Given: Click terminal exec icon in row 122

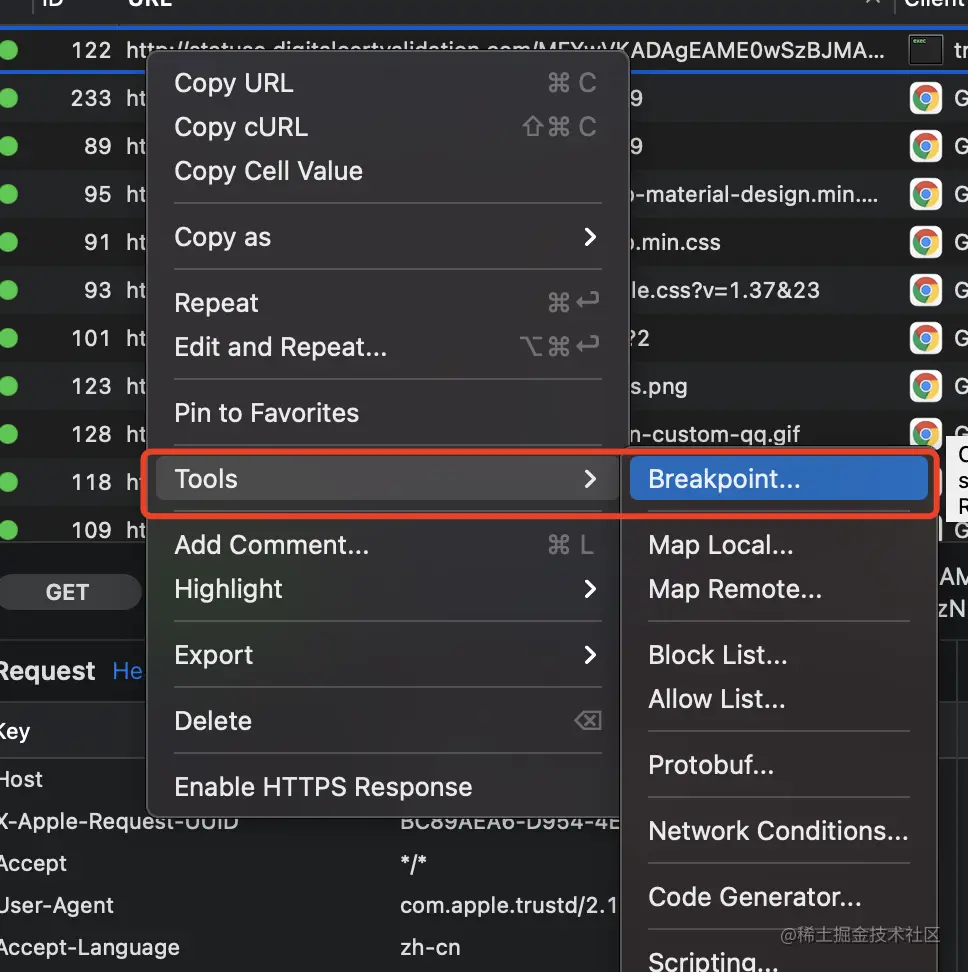Looking at the screenshot, I should coord(926,50).
